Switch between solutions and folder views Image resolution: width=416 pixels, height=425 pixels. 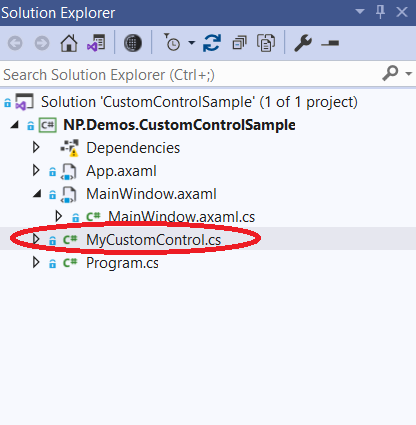(x=96, y=43)
